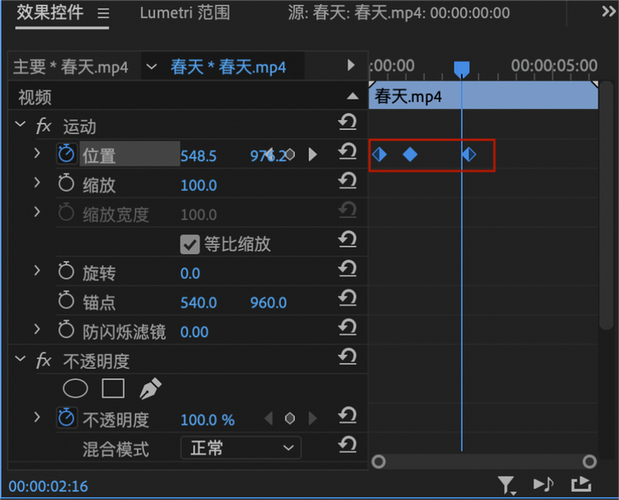Open the 混合模式 dropdown showing 正常
The width and height of the screenshot is (619, 500).
[241, 448]
